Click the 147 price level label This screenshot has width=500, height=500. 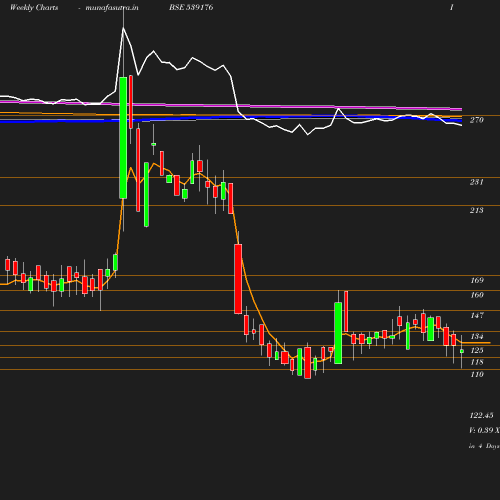[x=477, y=315]
